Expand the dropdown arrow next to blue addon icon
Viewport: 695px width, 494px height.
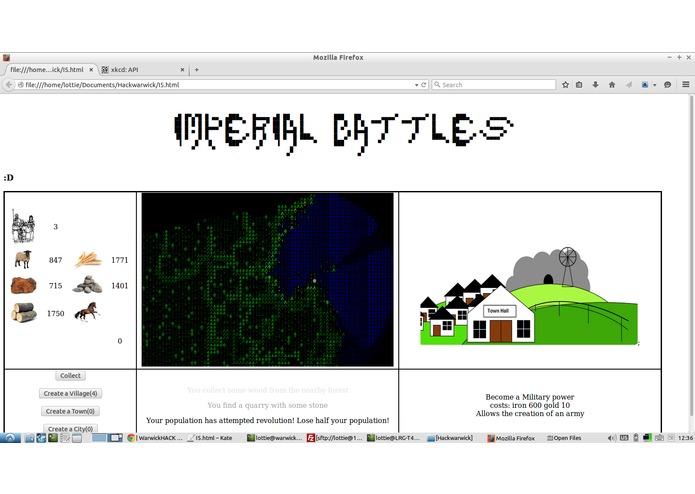654,85
